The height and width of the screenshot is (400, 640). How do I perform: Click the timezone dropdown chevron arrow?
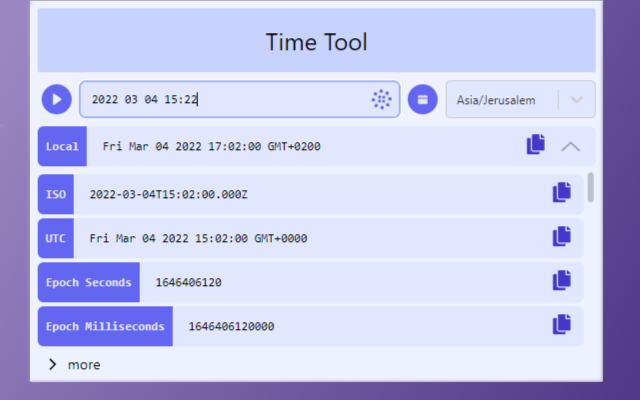point(576,100)
